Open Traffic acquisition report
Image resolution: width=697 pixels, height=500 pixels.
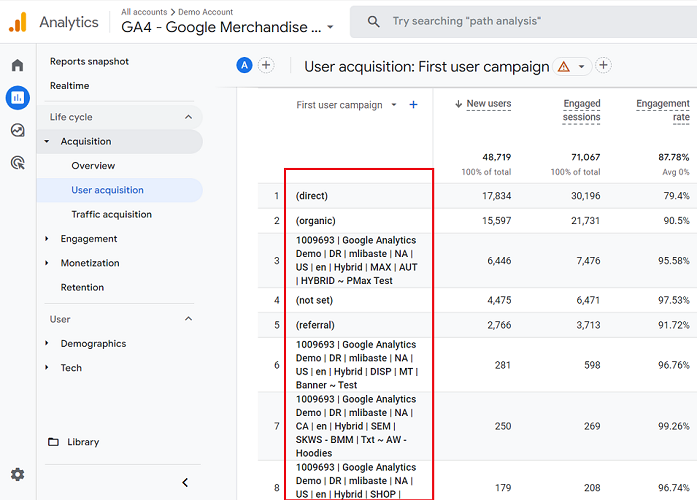point(111,214)
